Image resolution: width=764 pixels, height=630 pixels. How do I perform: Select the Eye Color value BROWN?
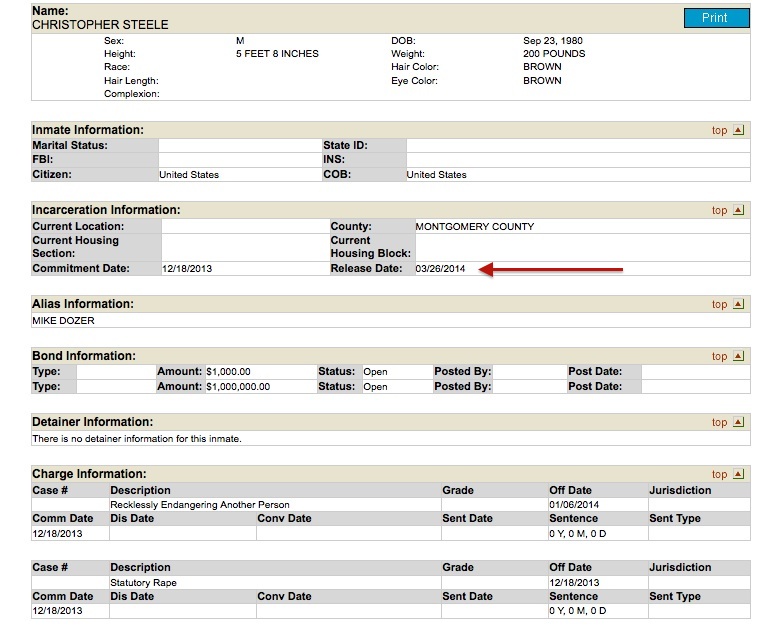point(542,80)
